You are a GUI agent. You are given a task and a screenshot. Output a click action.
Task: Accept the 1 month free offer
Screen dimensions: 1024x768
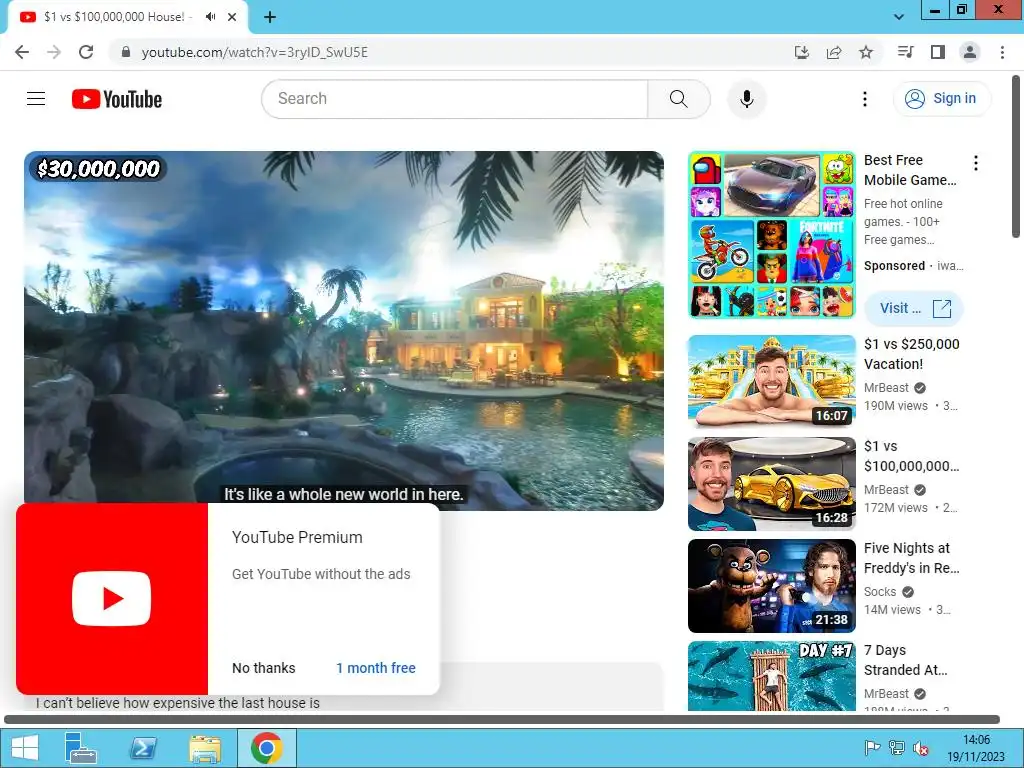tap(376, 668)
